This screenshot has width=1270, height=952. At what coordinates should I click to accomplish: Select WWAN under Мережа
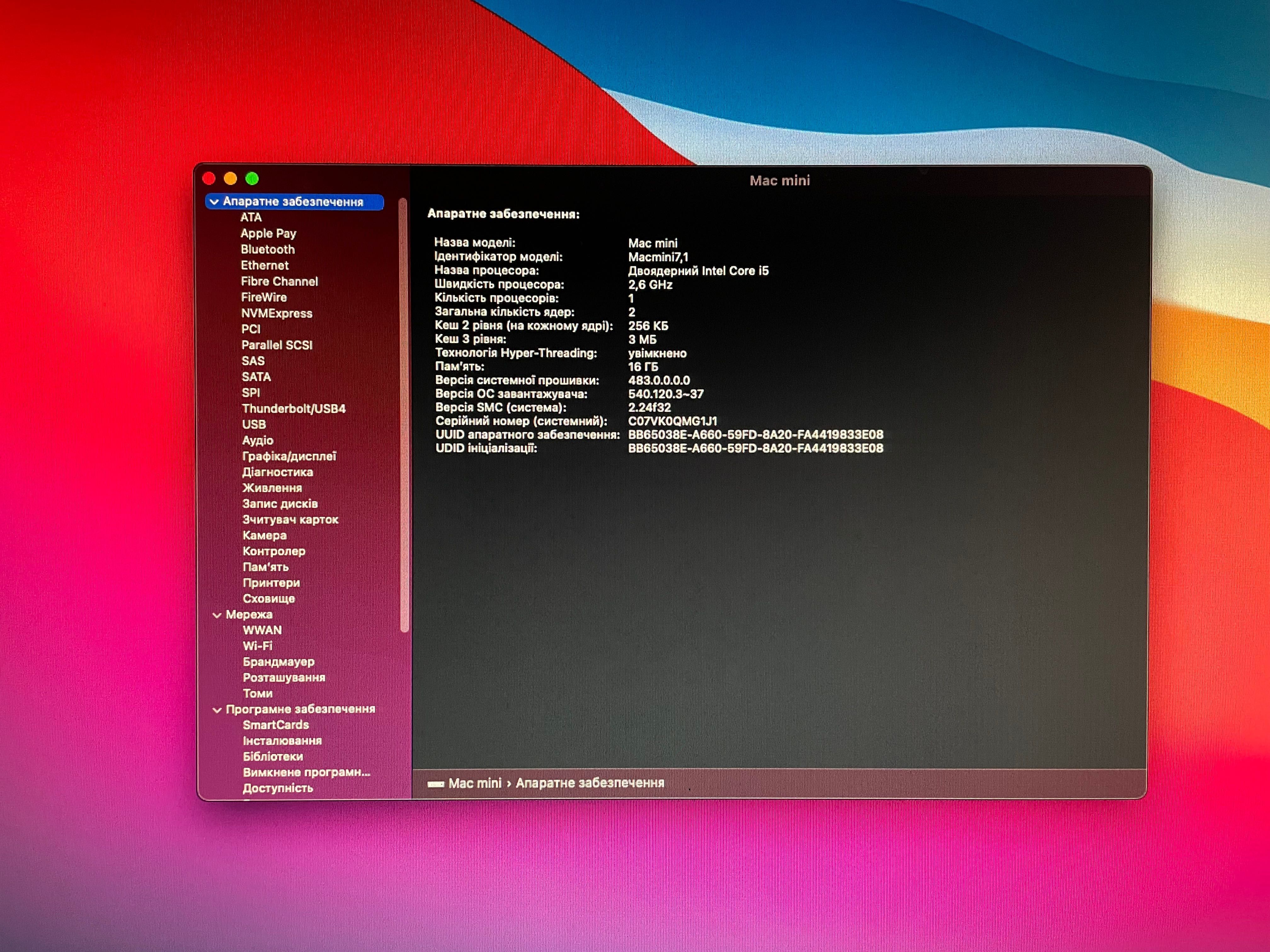(x=262, y=630)
